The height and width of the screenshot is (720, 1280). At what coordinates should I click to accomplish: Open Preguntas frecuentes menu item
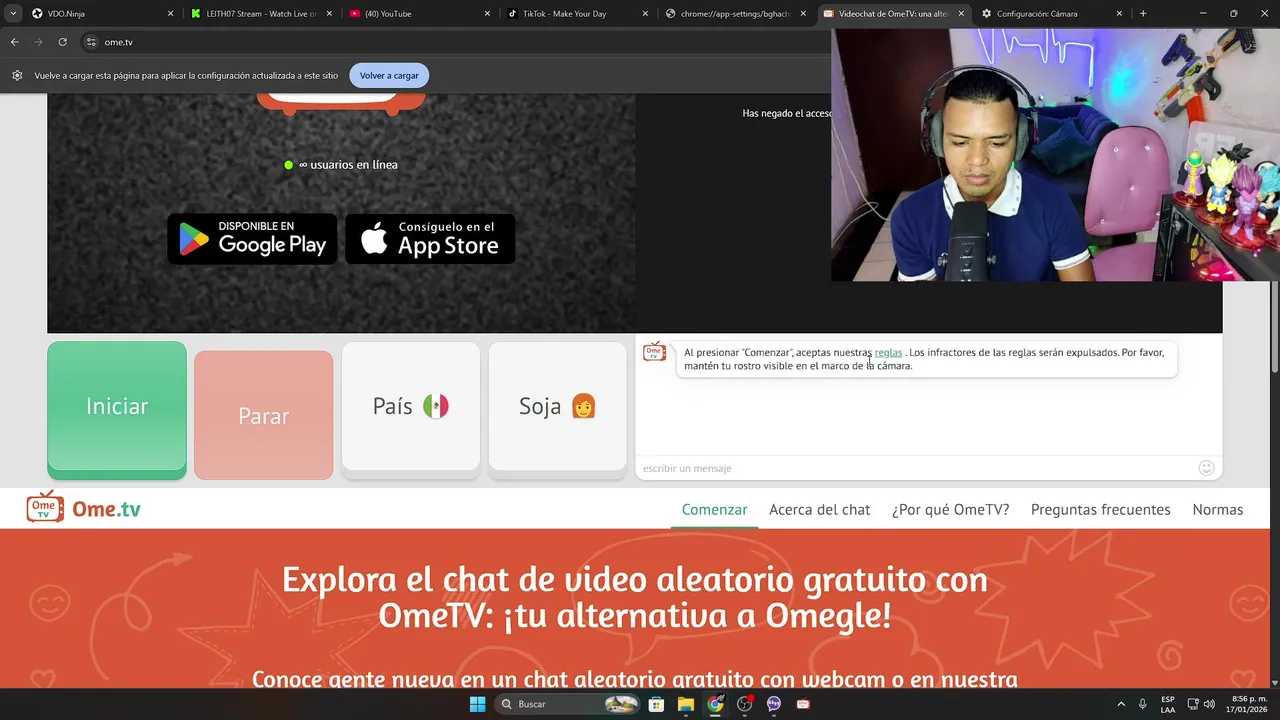point(1100,509)
